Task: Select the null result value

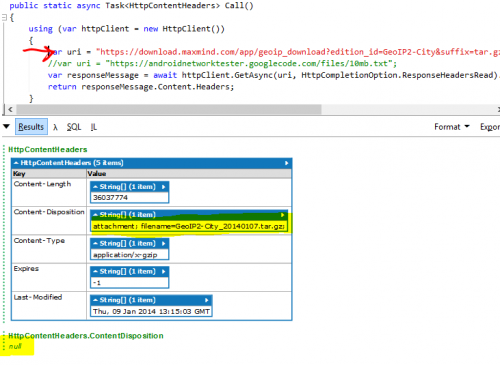Action: coord(15,346)
